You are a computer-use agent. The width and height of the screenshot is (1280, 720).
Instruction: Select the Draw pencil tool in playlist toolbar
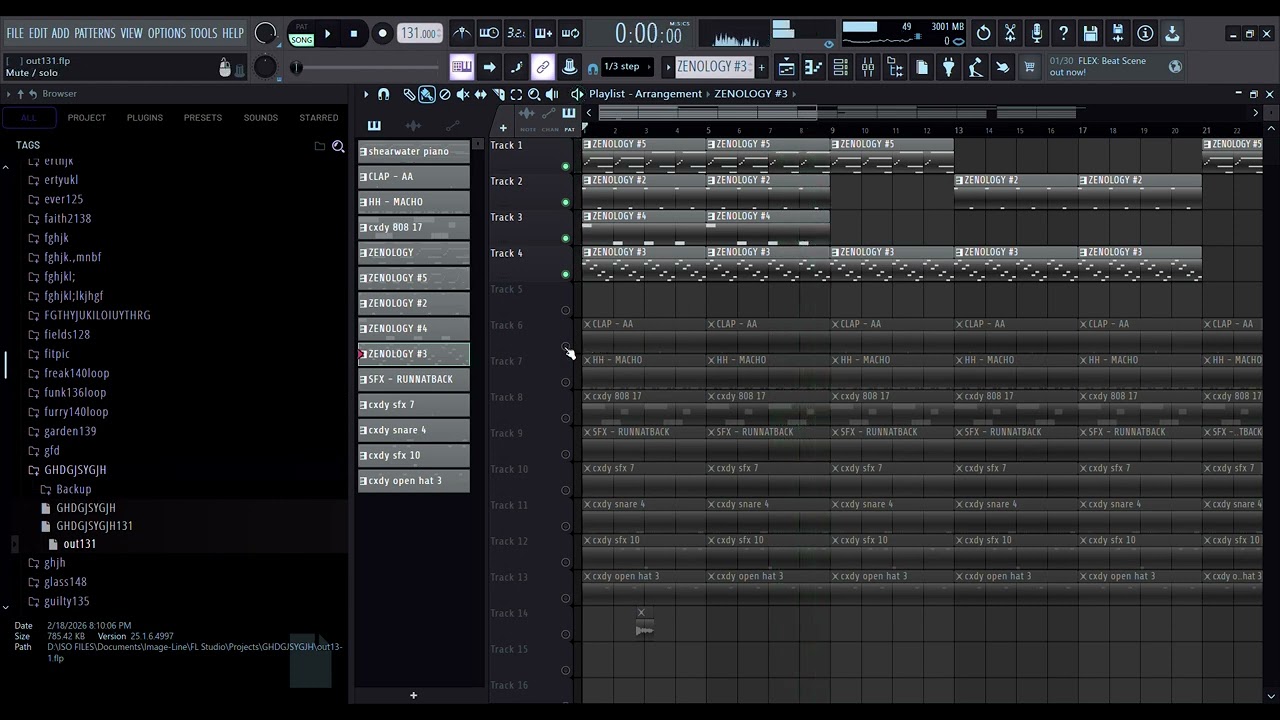pos(409,94)
